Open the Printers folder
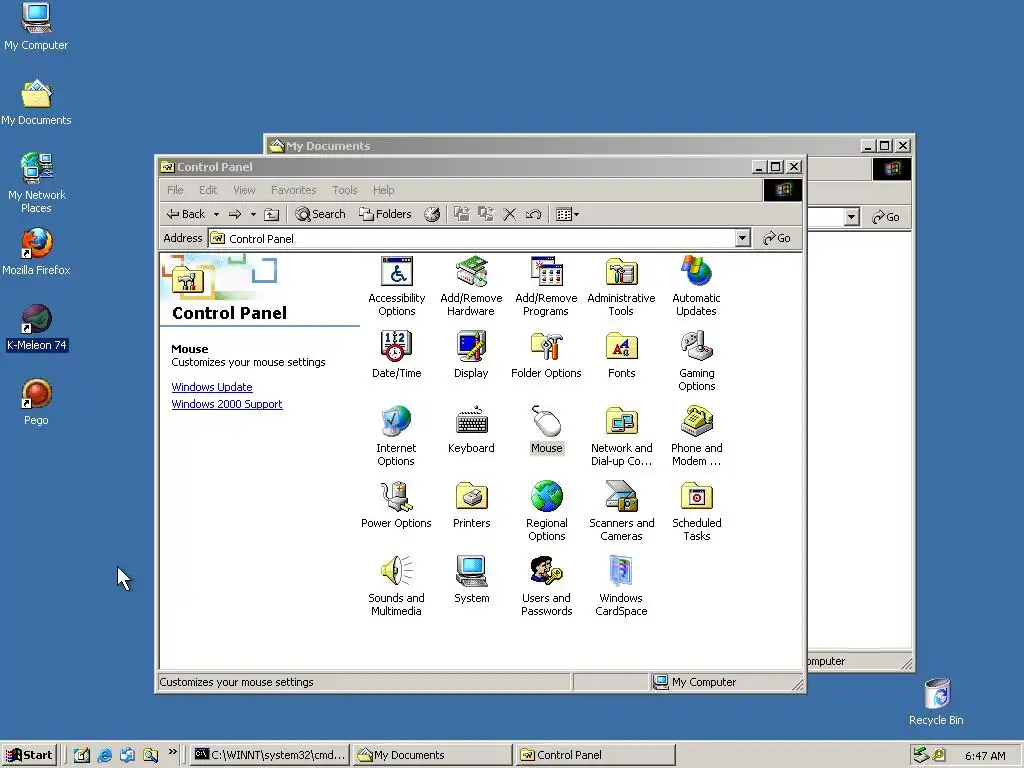 pos(472,505)
